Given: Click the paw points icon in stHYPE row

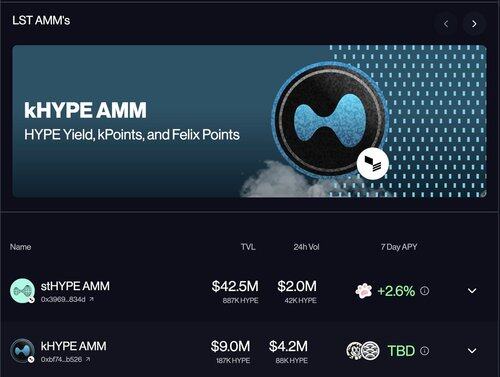Looking at the screenshot, I should point(364,291).
